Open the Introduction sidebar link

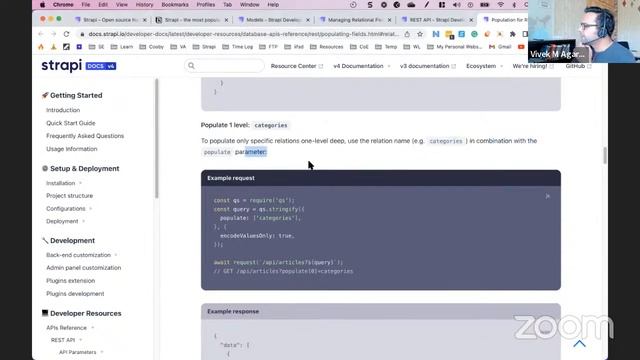63,110
